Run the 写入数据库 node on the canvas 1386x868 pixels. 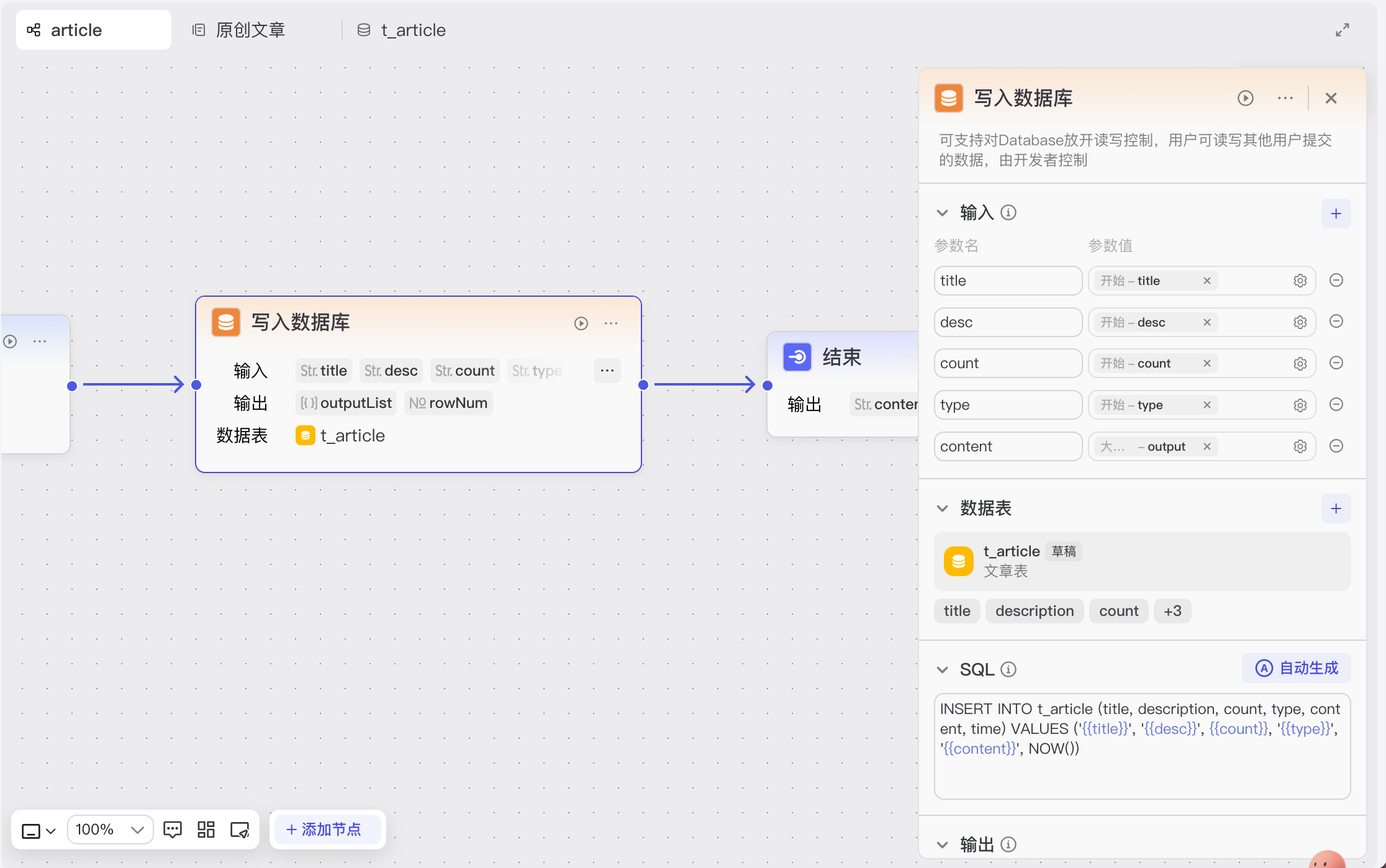point(581,323)
